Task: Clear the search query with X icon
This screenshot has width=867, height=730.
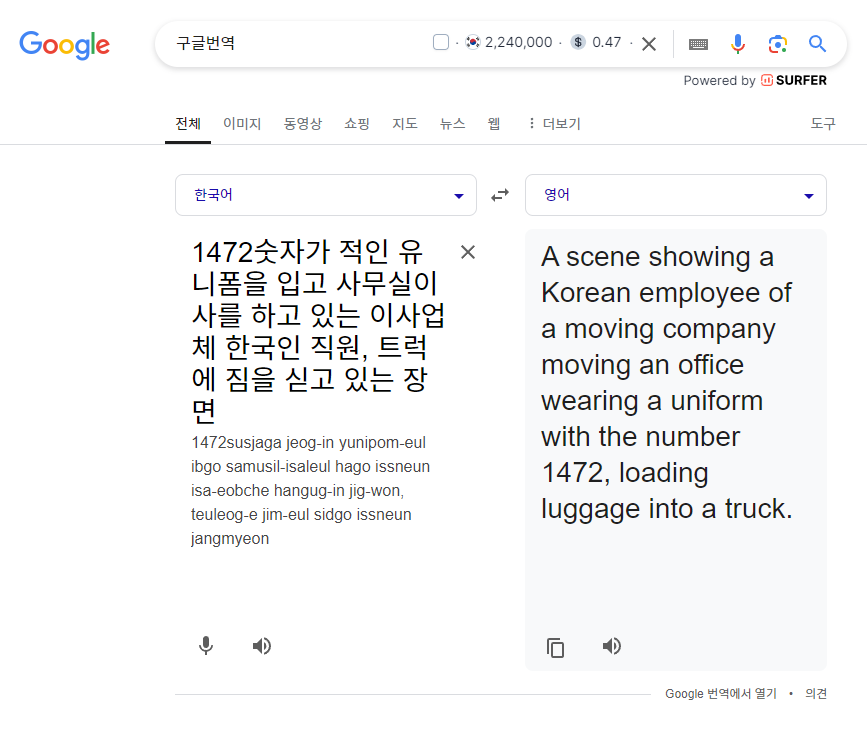Action: (x=649, y=44)
